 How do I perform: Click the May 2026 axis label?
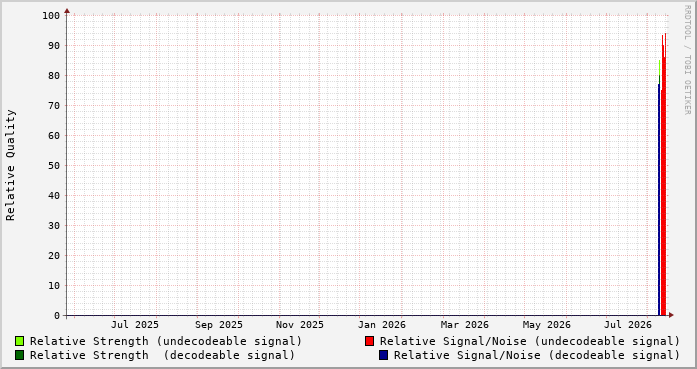point(546,325)
